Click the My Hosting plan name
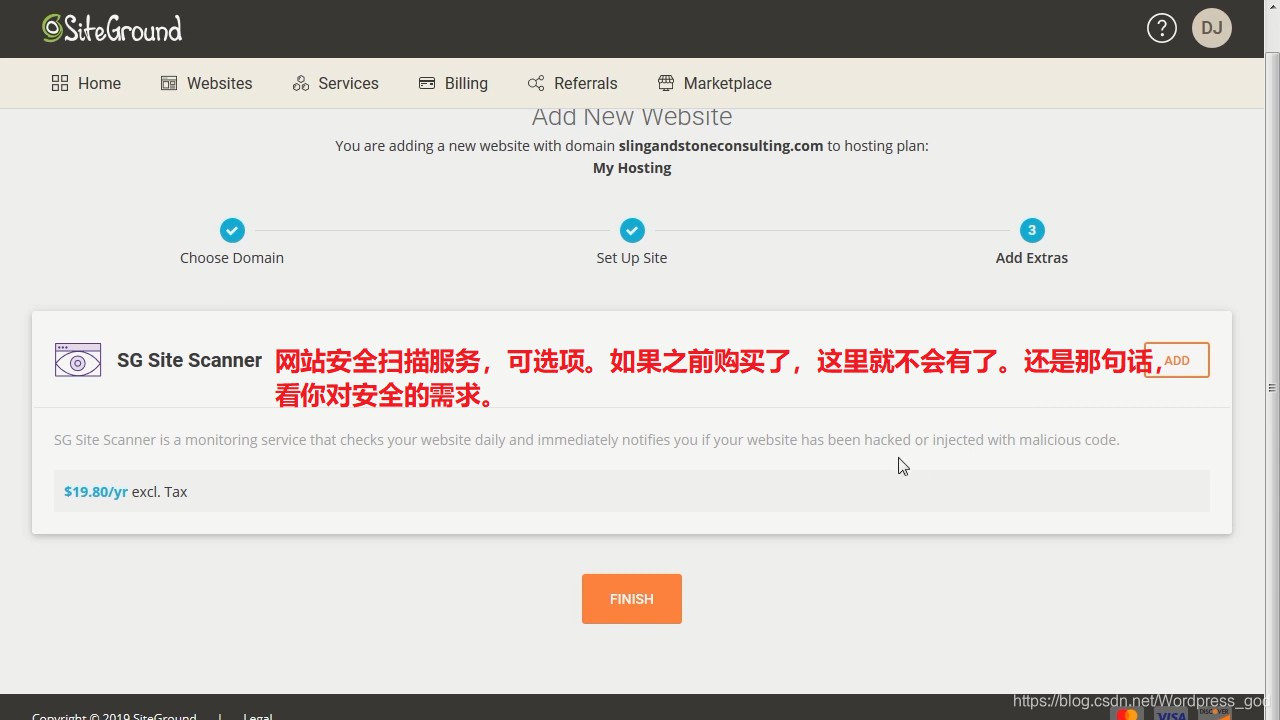 coord(632,168)
